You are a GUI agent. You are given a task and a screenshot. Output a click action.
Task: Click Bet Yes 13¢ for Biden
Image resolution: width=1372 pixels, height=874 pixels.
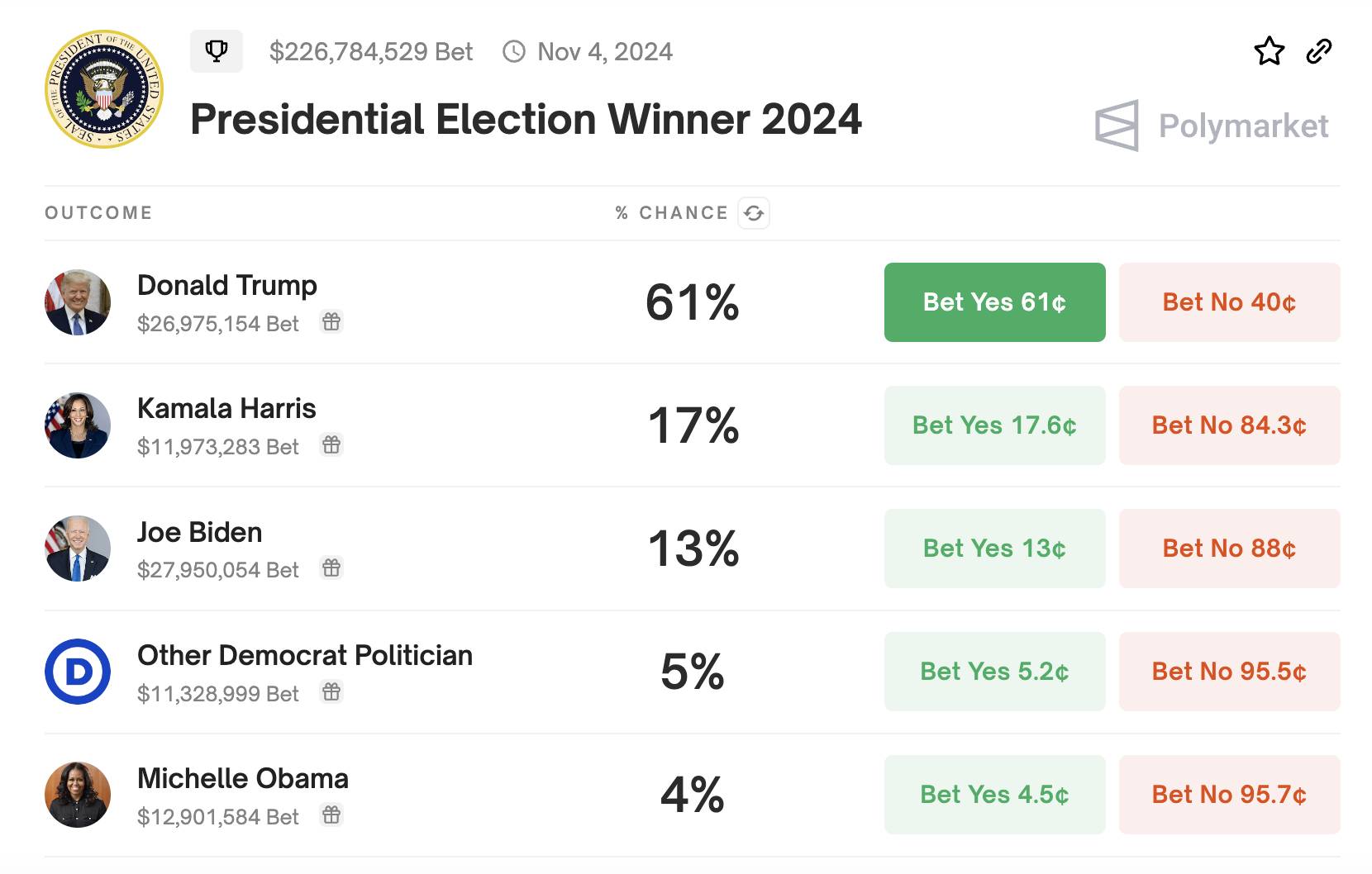pyautogui.click(x=994, y=549)
